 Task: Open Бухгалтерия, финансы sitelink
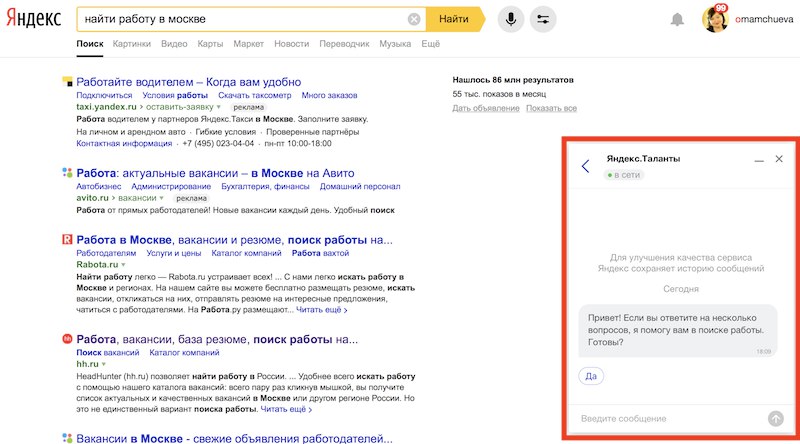coord(265,187)
